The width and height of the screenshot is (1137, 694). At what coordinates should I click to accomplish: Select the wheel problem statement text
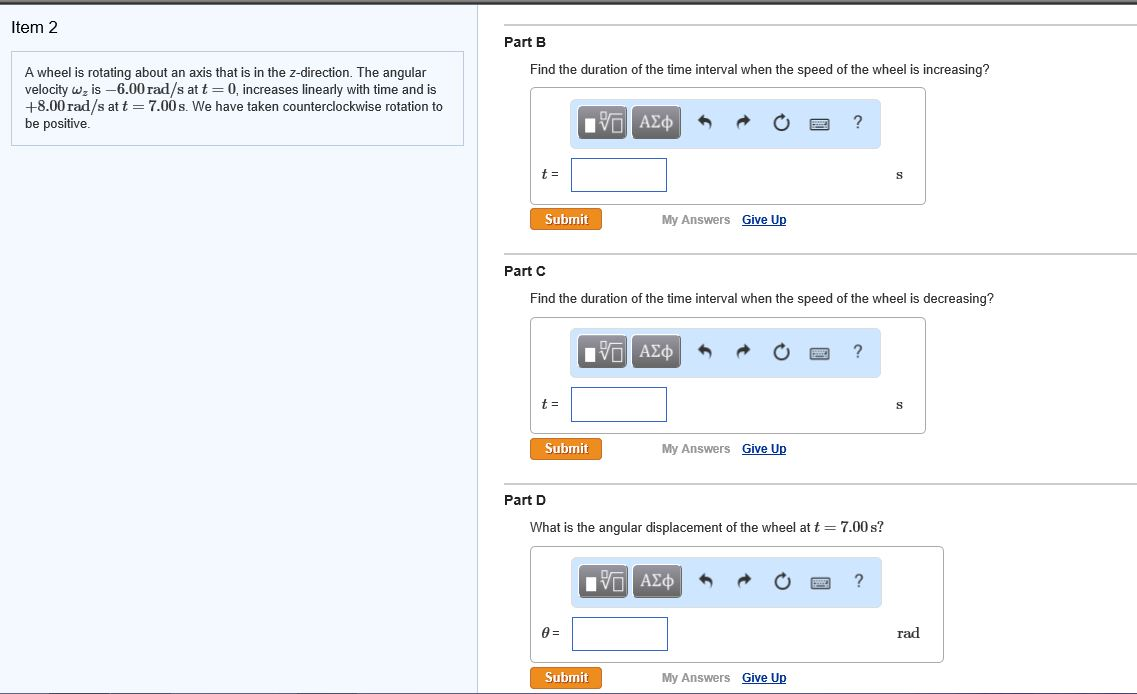pos(233,98)
